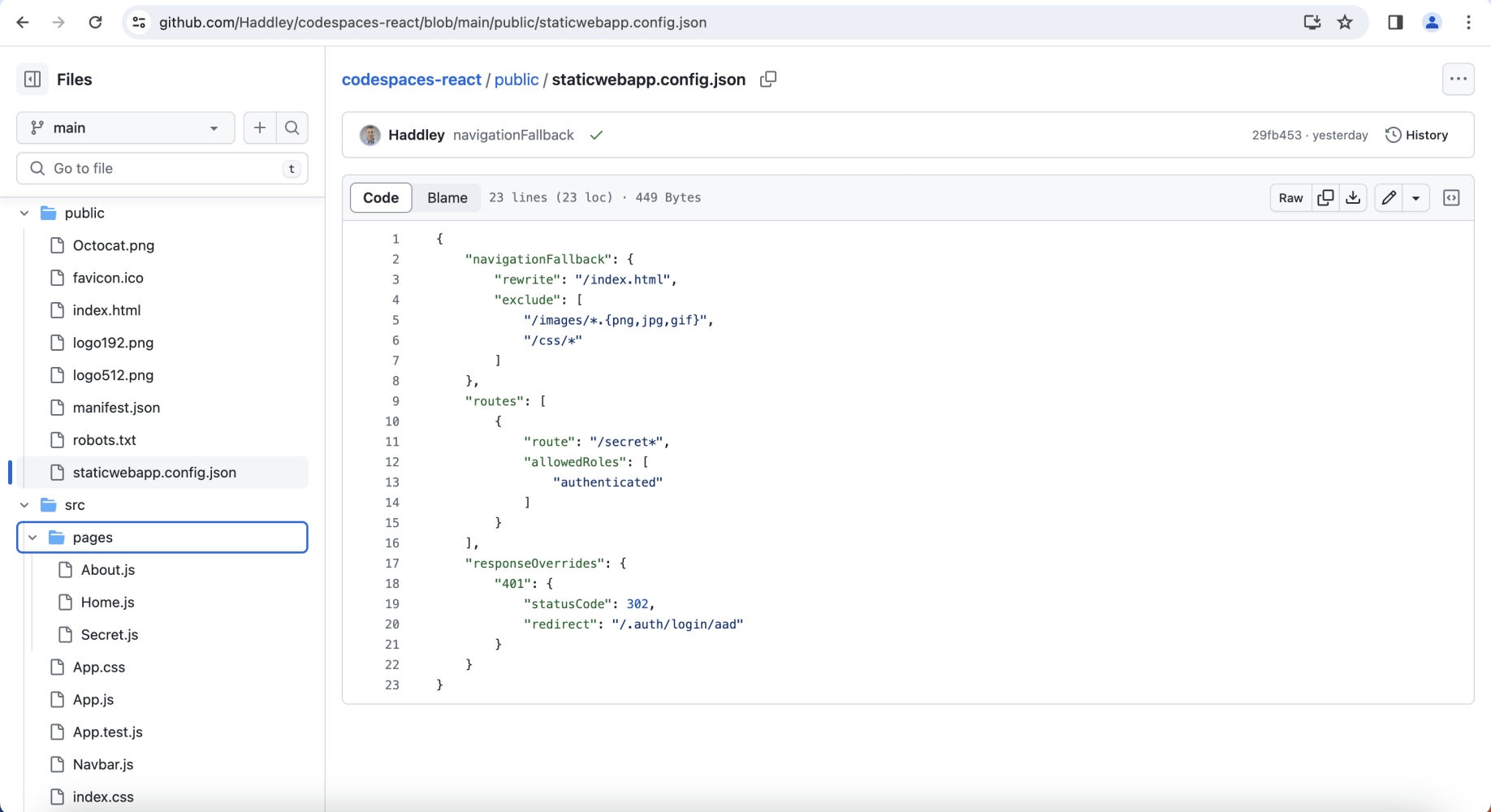Viewport: 1491px width, 812px height.
Task: Open the more options ellipsis menu
Action: click(1458, 80)
